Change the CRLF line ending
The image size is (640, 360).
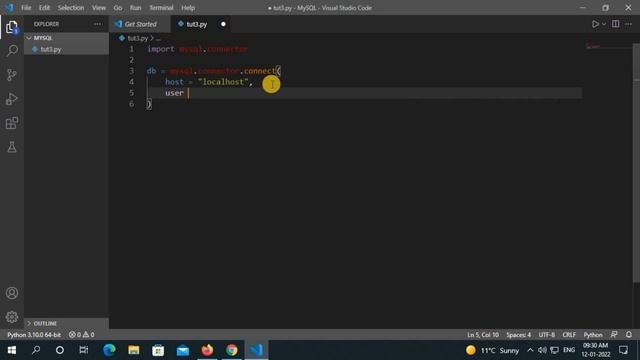pos(569,335)
